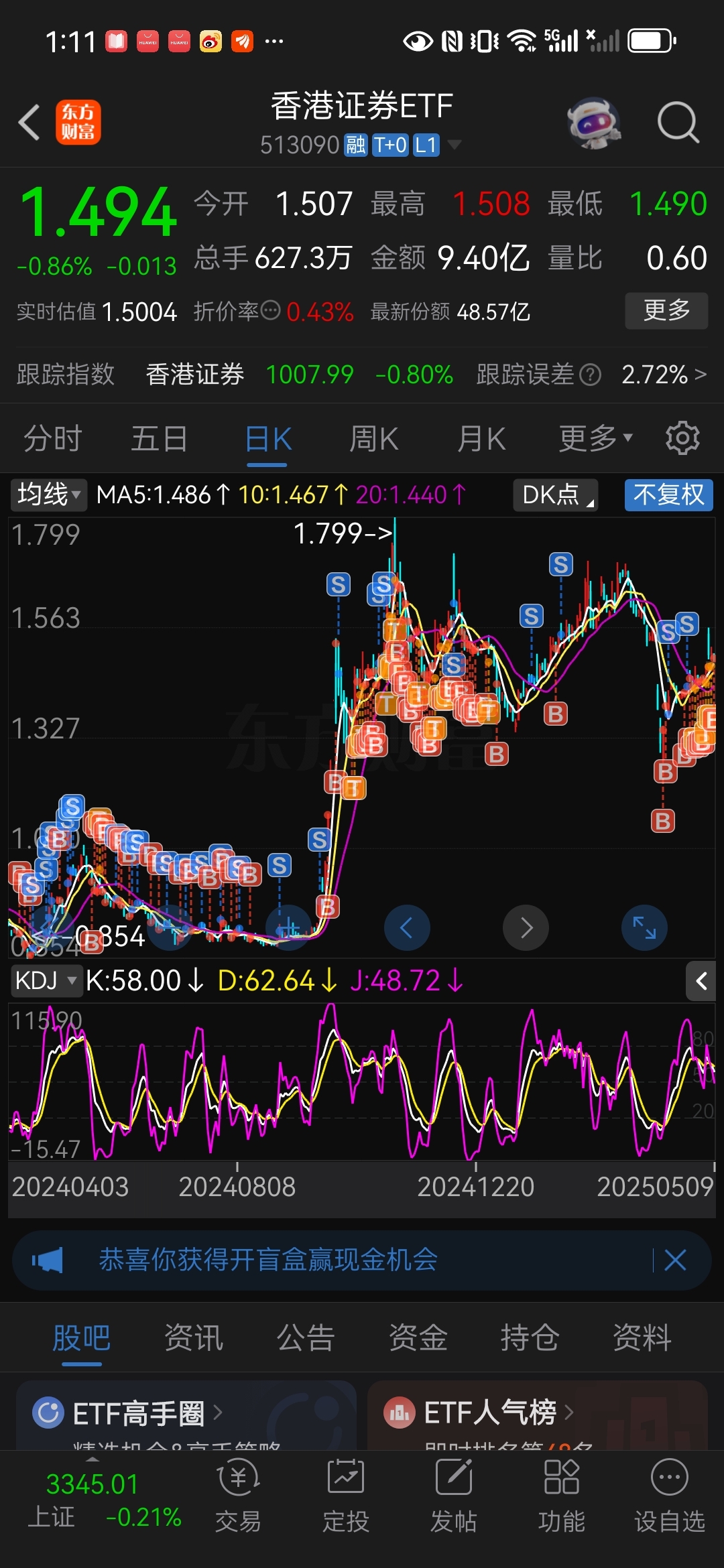
Task: Tap the orange 东方财富 logo
Action: [78, 122]
